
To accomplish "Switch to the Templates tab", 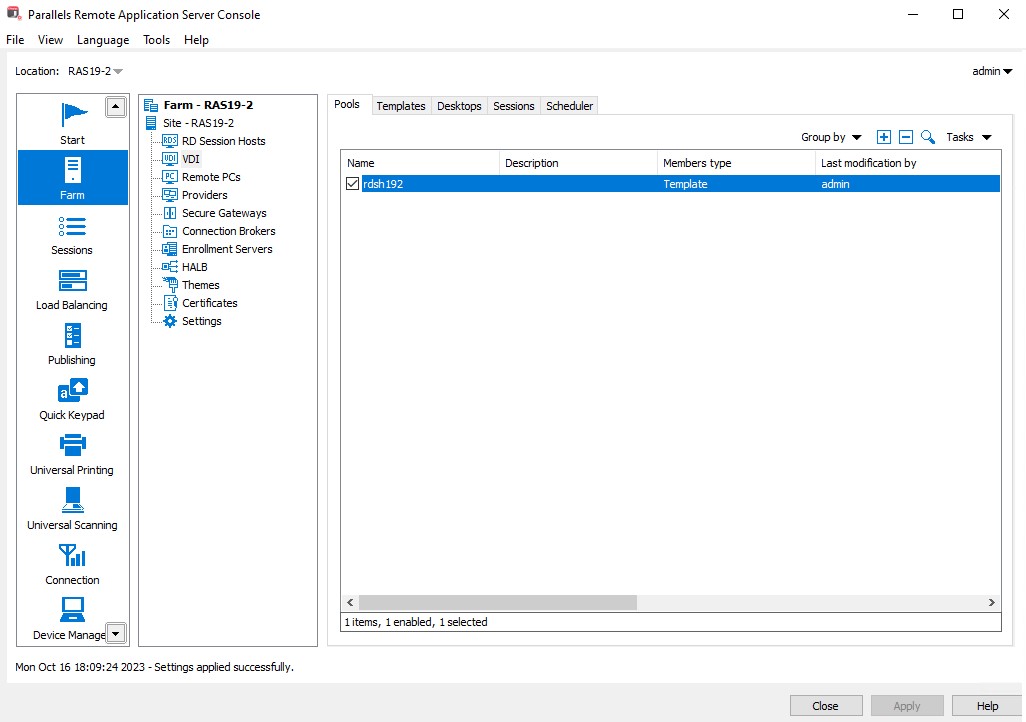I will tap(400, 105).
